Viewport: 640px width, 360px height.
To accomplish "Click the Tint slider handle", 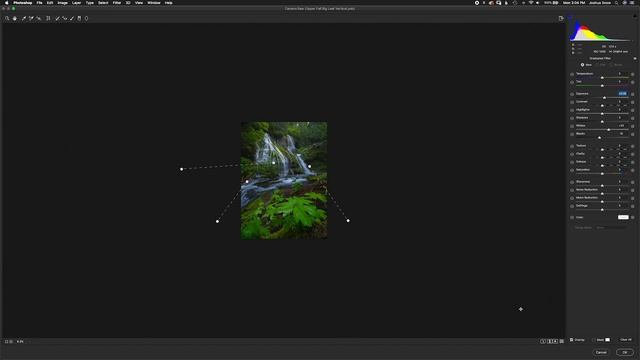I will tap(602, 86).
